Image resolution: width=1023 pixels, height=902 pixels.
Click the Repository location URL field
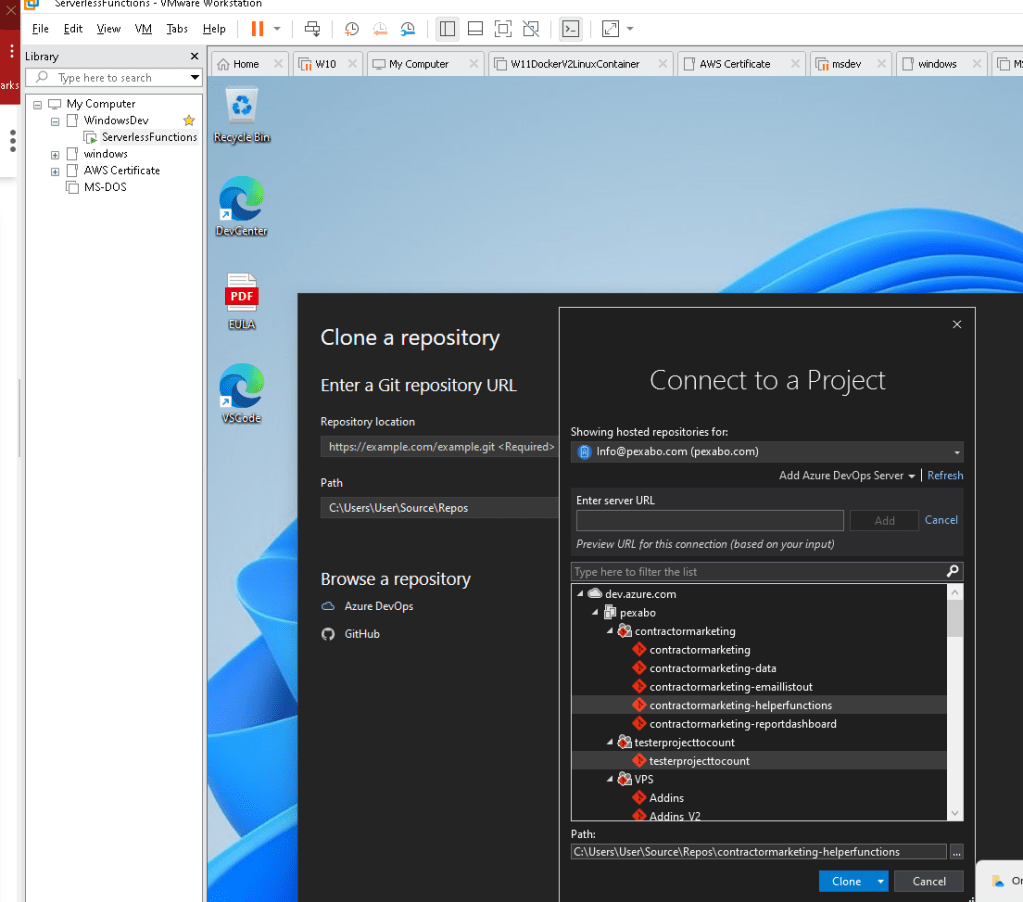(439, 447)
